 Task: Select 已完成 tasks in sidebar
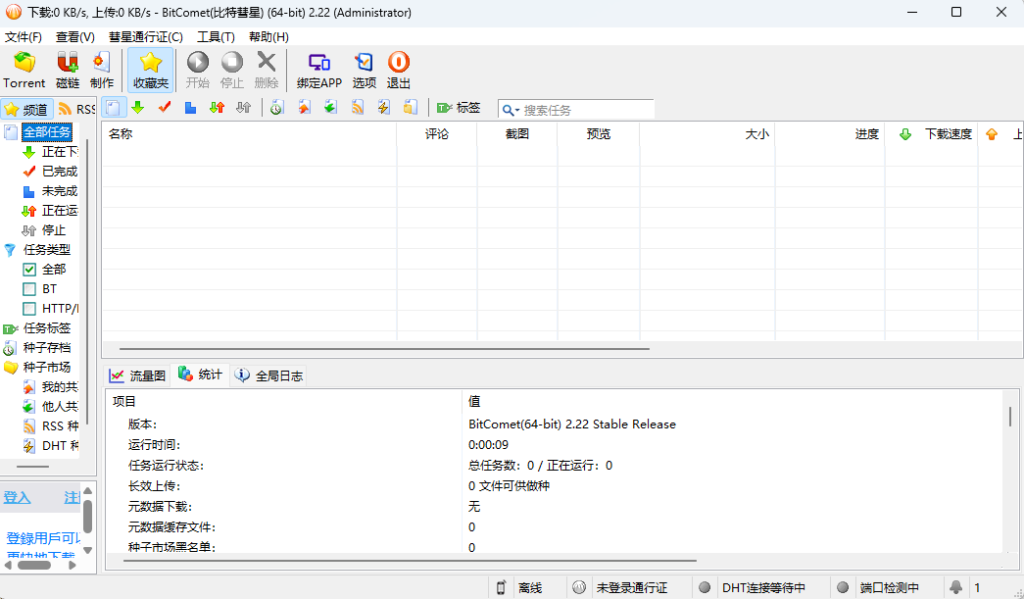tap(59, 171)
